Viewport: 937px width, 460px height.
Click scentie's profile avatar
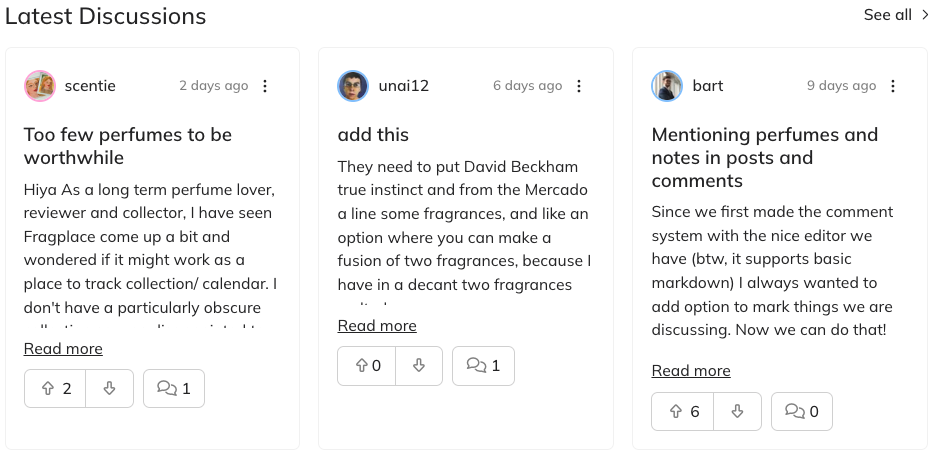39,86
